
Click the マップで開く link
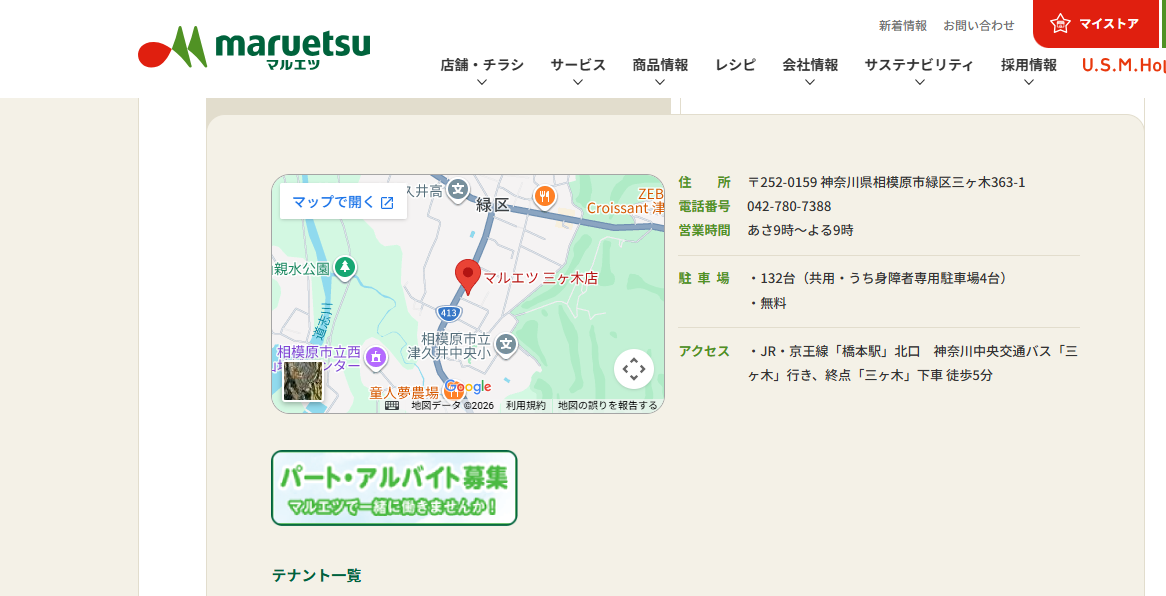click(x=343, y=202)
